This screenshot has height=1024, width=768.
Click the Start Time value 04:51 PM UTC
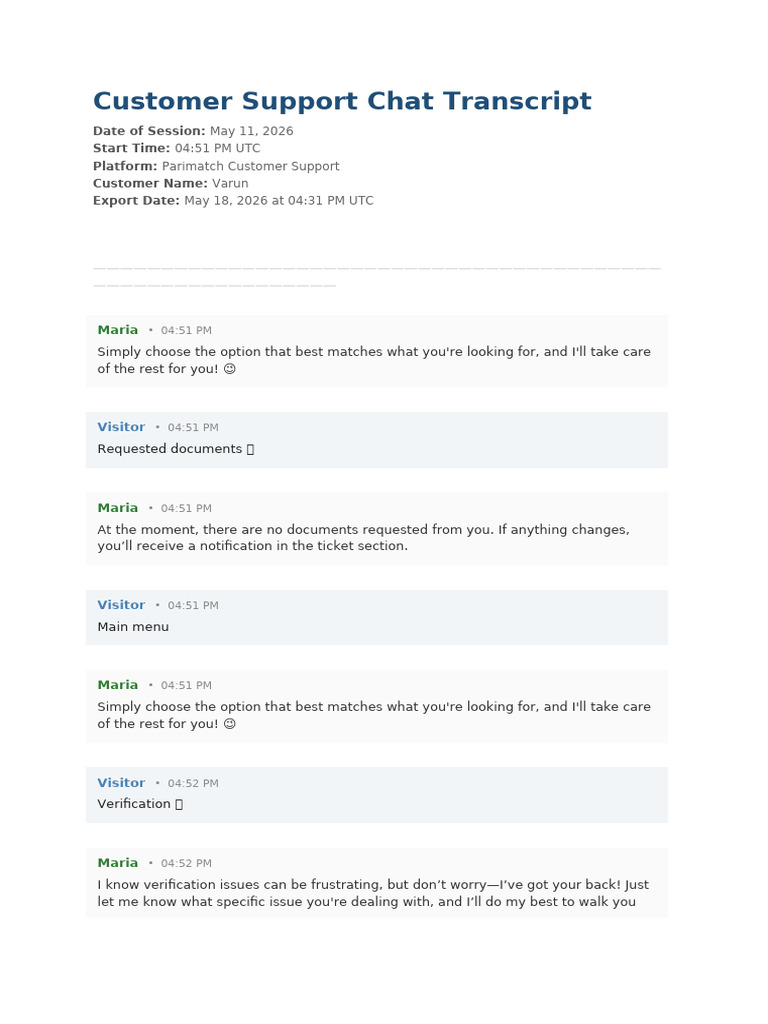[x=217, y=148]
